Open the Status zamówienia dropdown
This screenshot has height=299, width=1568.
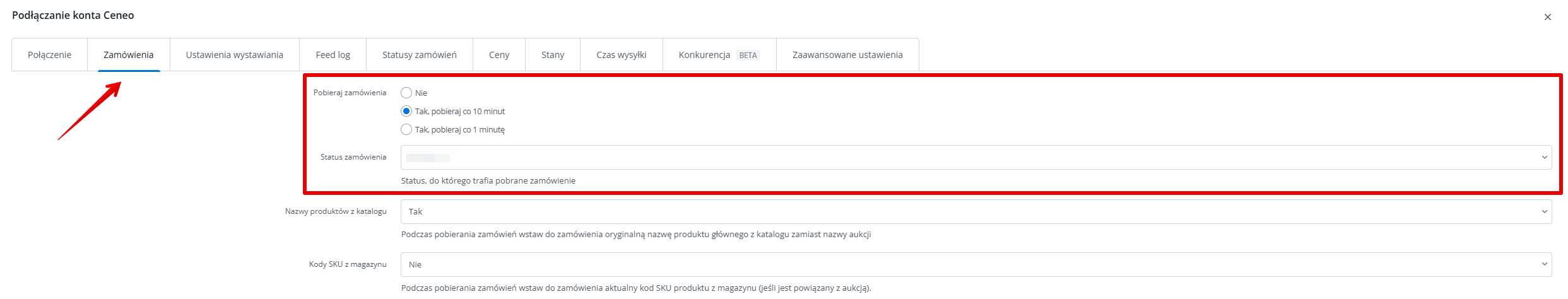(976, 158)
